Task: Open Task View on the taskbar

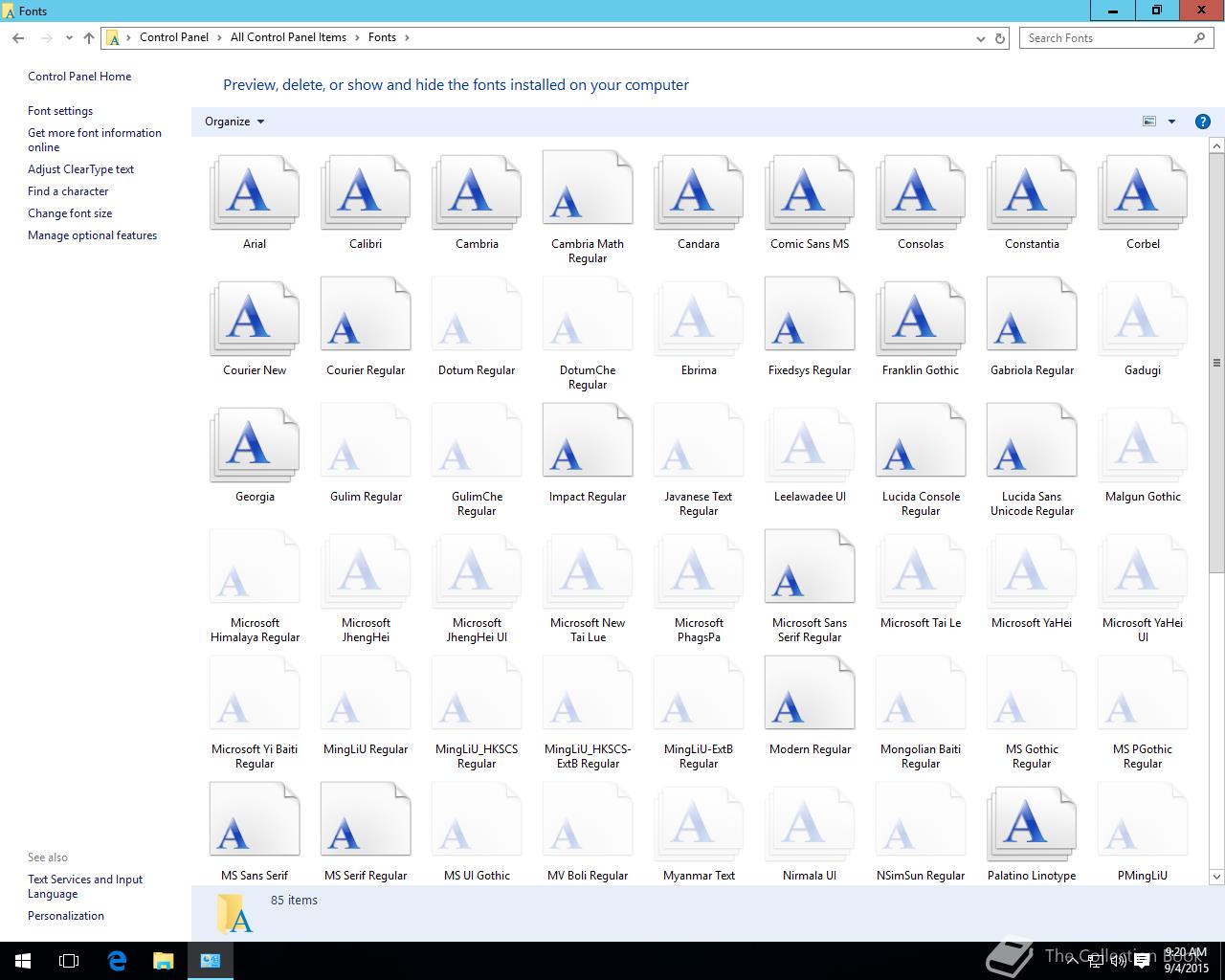Action: 69,961
